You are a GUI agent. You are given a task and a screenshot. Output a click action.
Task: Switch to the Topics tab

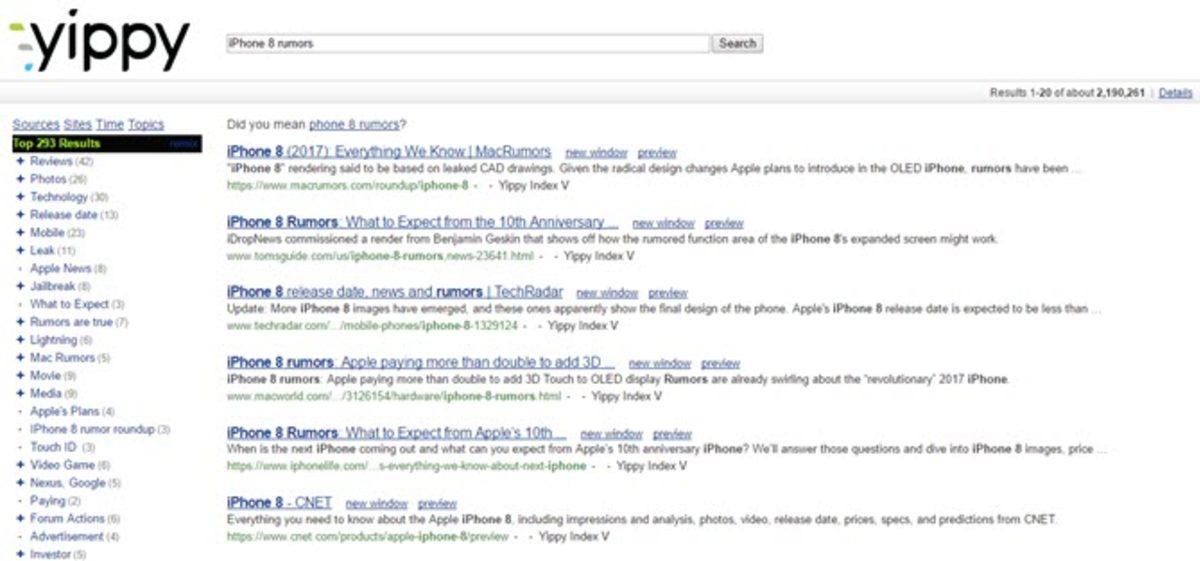(x=146, y=124)
